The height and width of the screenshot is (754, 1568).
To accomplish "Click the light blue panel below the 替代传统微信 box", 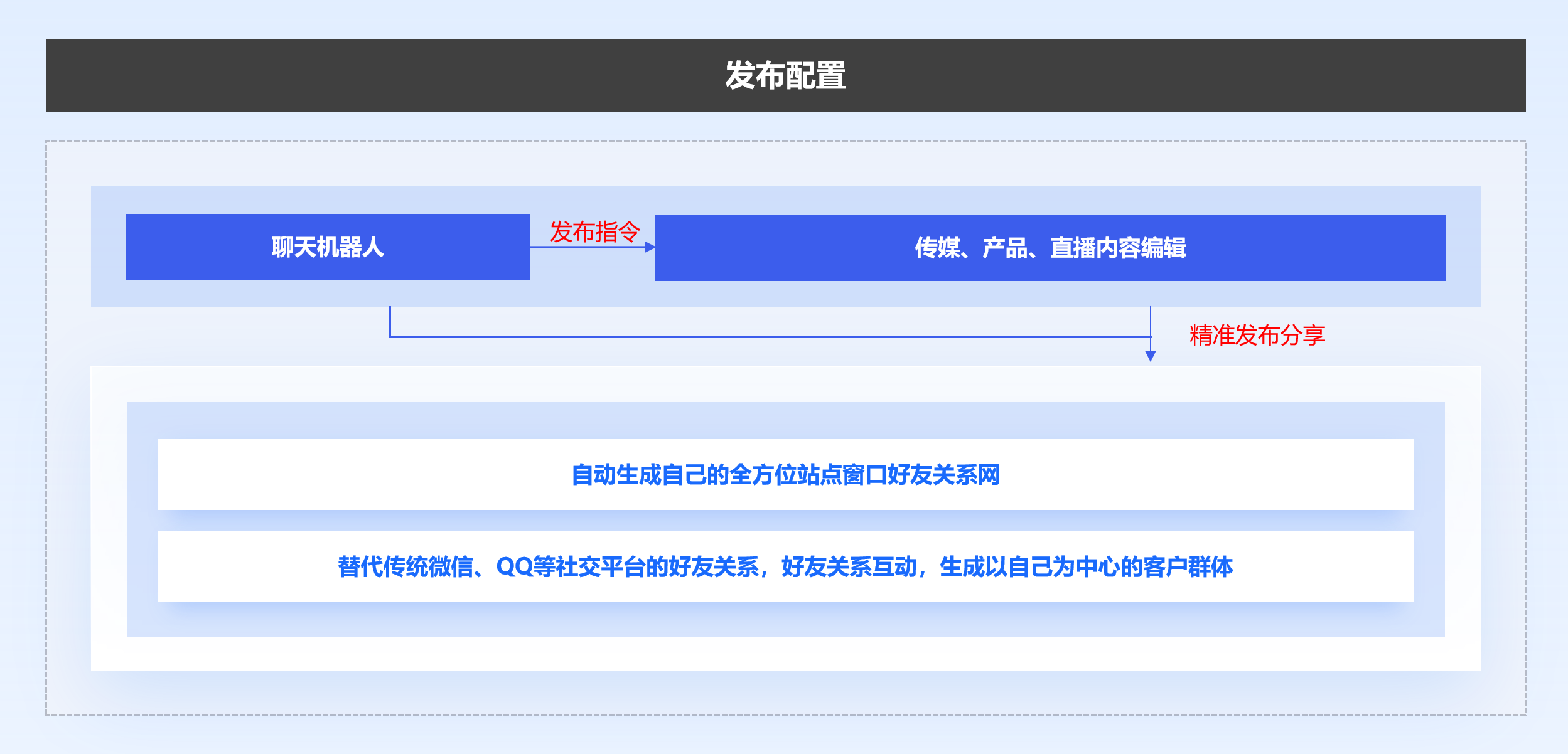I will click(x=785, y=620).
